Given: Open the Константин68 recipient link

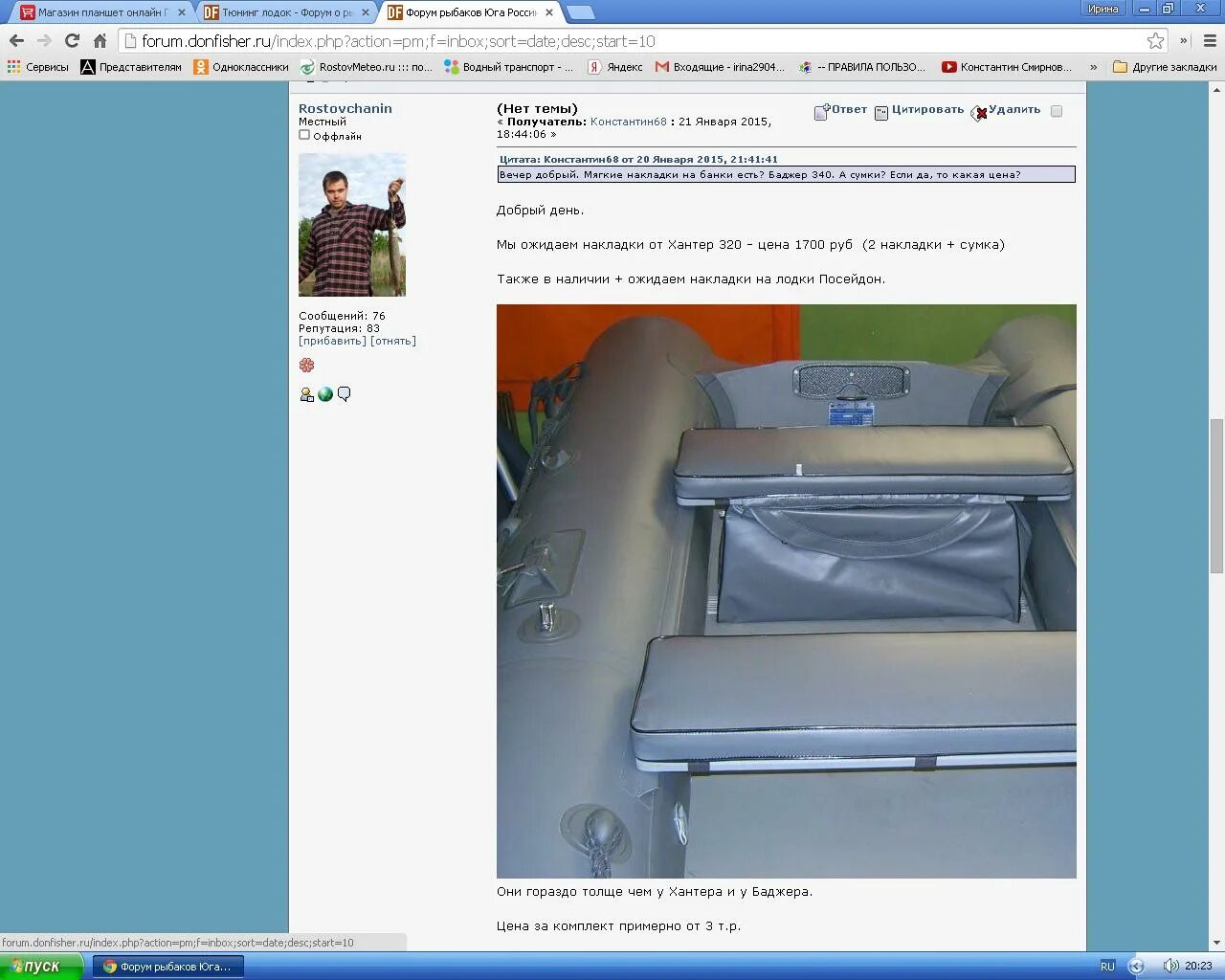Looking at the screenshot, I should [x=629, y=122].
